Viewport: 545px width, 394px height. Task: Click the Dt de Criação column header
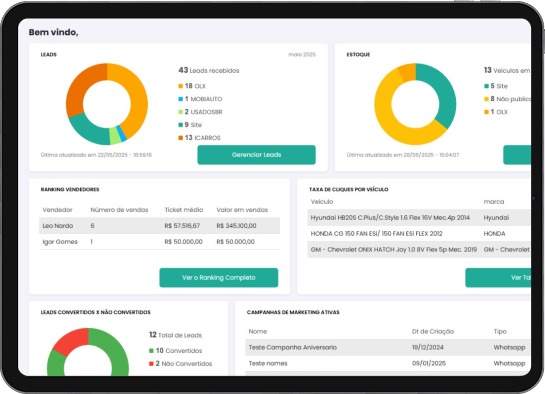(433, 331)
